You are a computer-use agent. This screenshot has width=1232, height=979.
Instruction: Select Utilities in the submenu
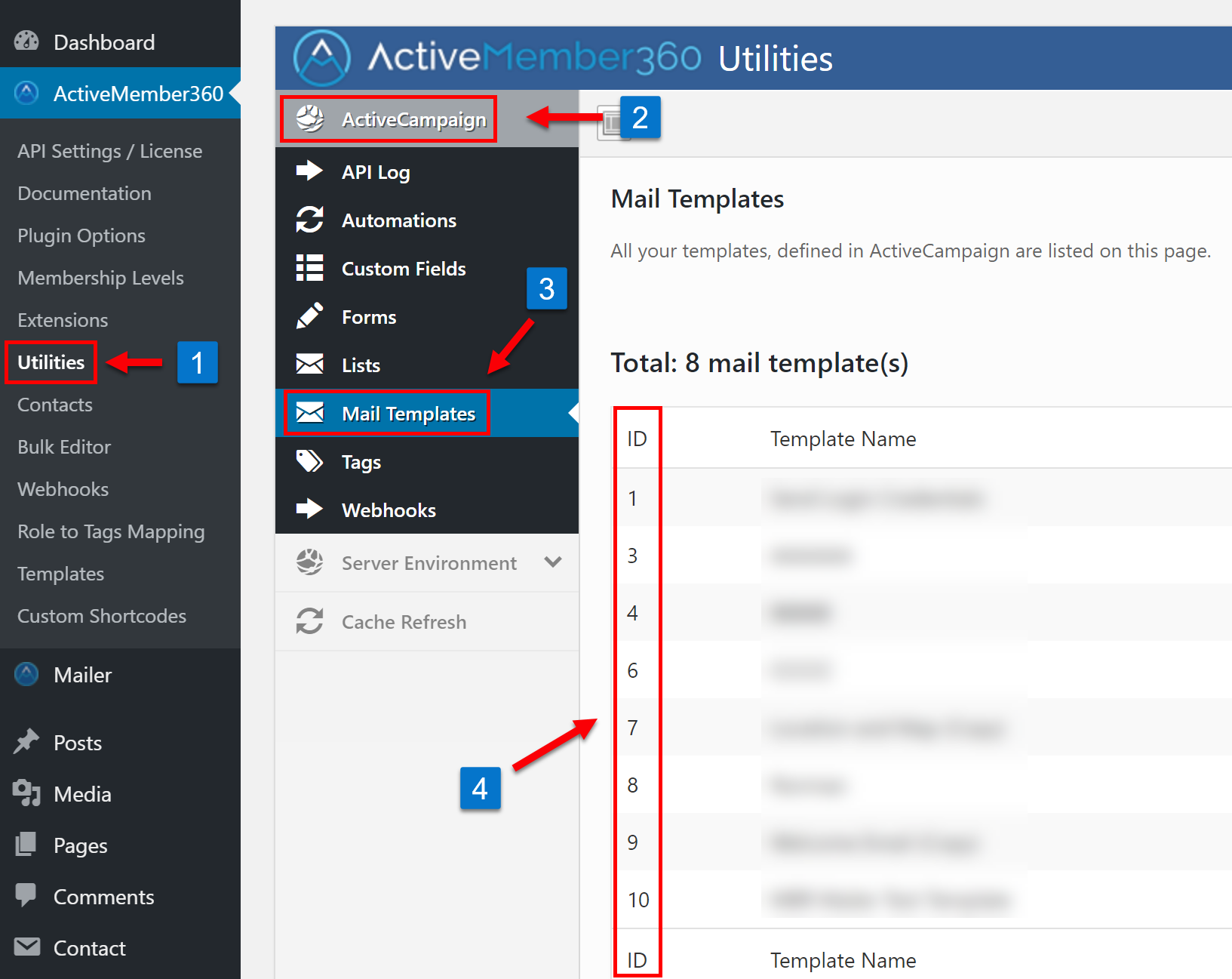pyautogui.click(x=51, y=362)
